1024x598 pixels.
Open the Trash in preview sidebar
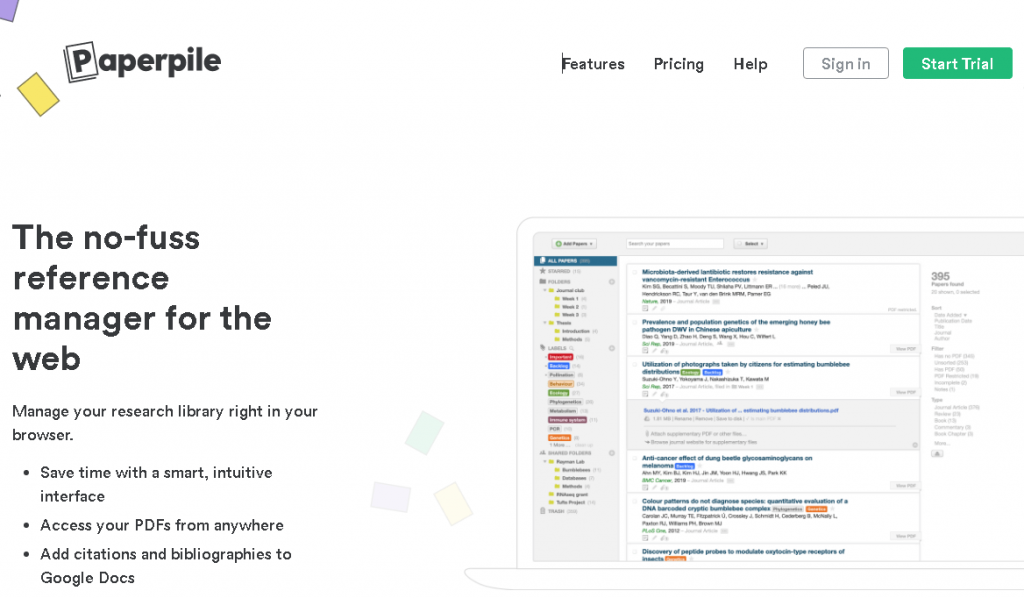559,511
